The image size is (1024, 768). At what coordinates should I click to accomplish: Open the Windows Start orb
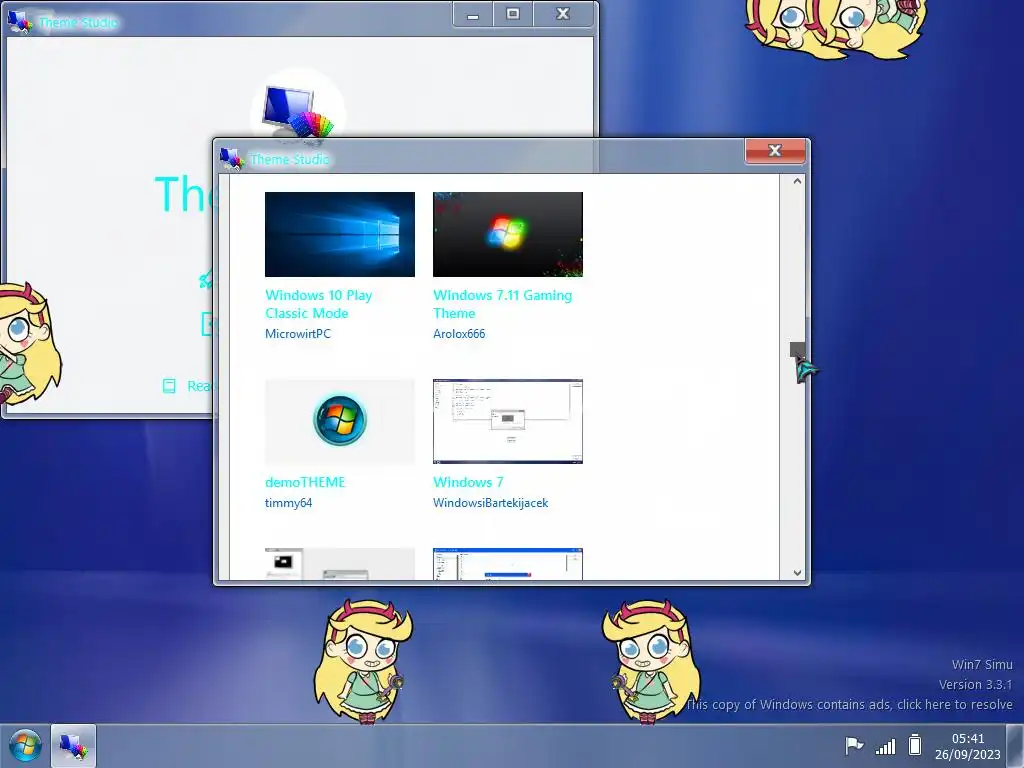tap(25, 746)
